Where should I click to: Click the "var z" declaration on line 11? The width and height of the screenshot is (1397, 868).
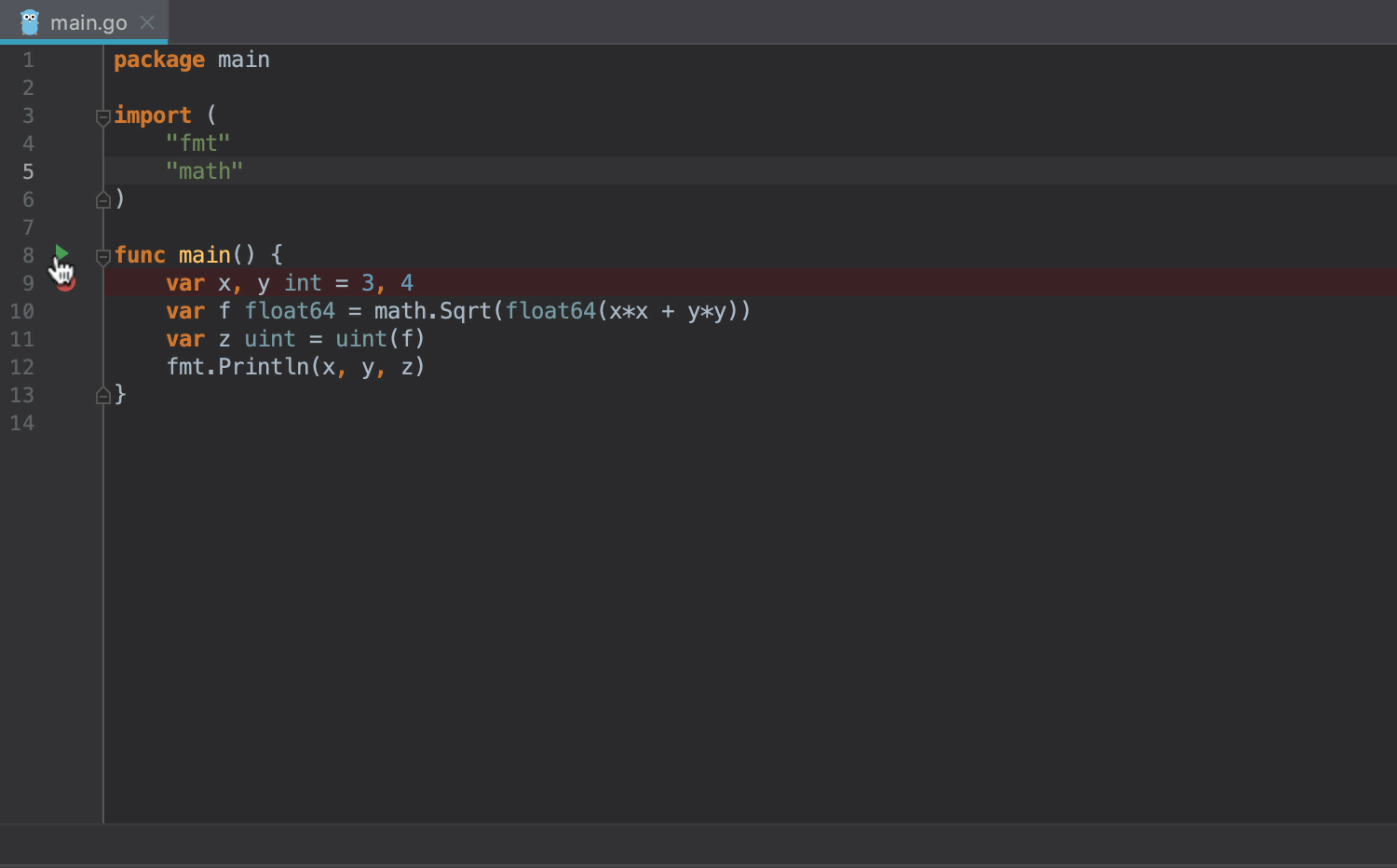coord(198,339)
